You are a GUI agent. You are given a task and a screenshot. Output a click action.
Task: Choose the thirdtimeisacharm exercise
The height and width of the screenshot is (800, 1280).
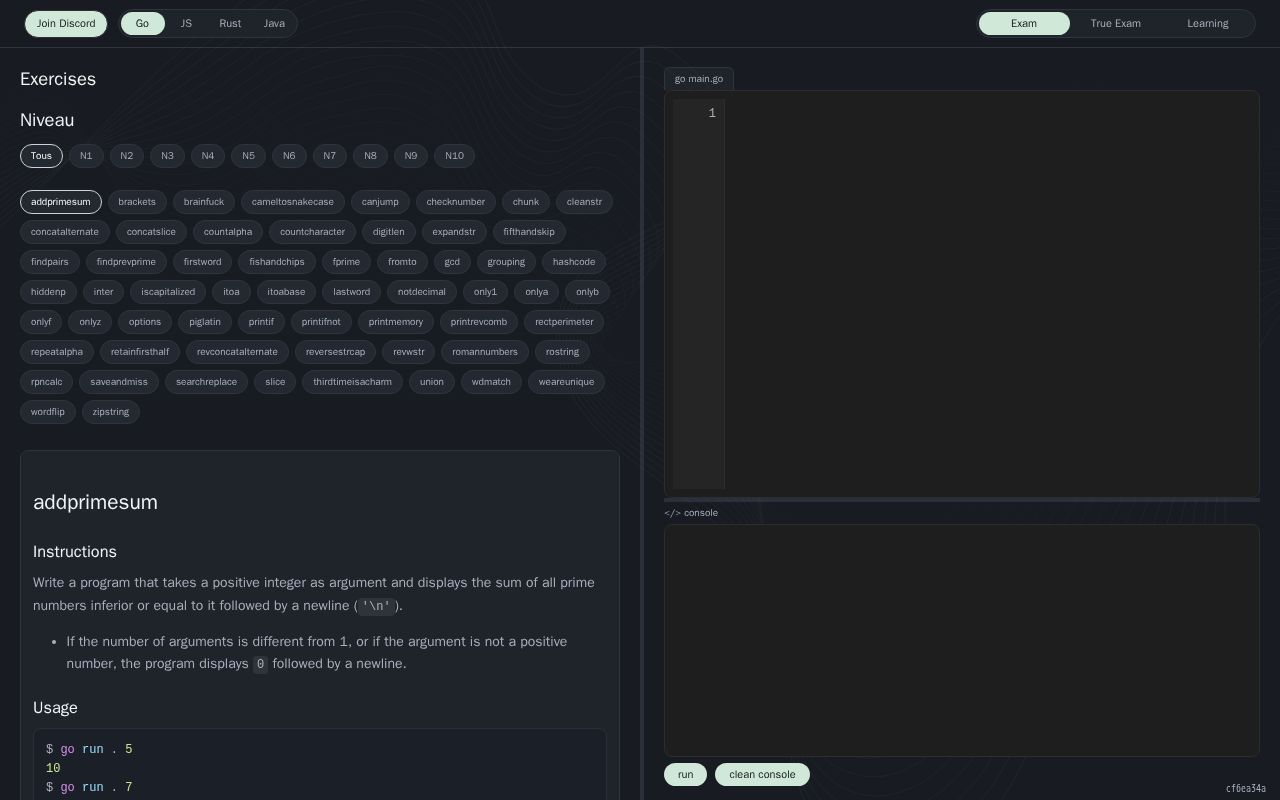pyautogui.click(x=352, y=382)
